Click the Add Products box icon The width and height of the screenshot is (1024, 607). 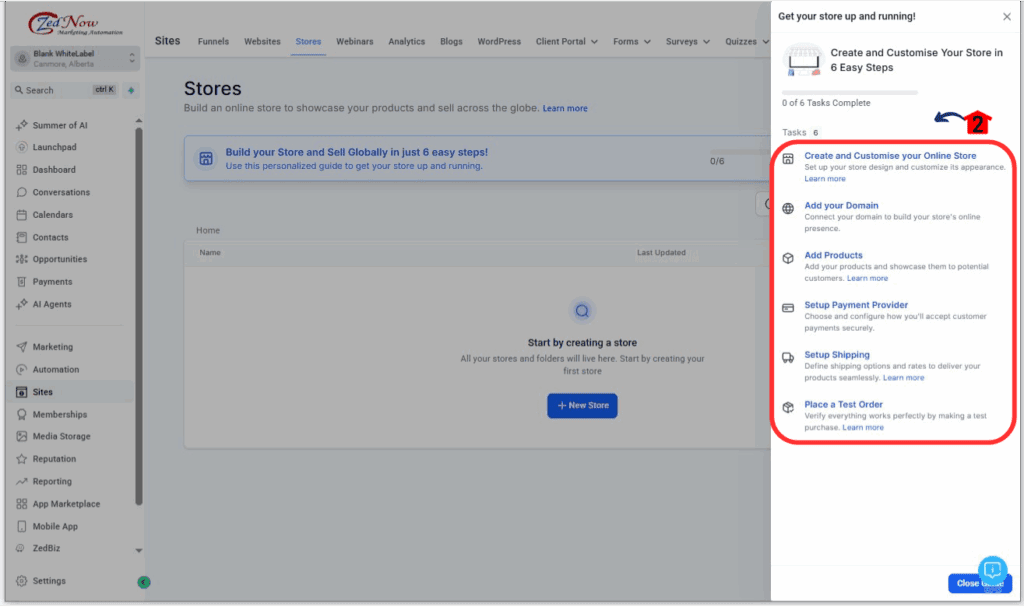(x=788, y=258)
